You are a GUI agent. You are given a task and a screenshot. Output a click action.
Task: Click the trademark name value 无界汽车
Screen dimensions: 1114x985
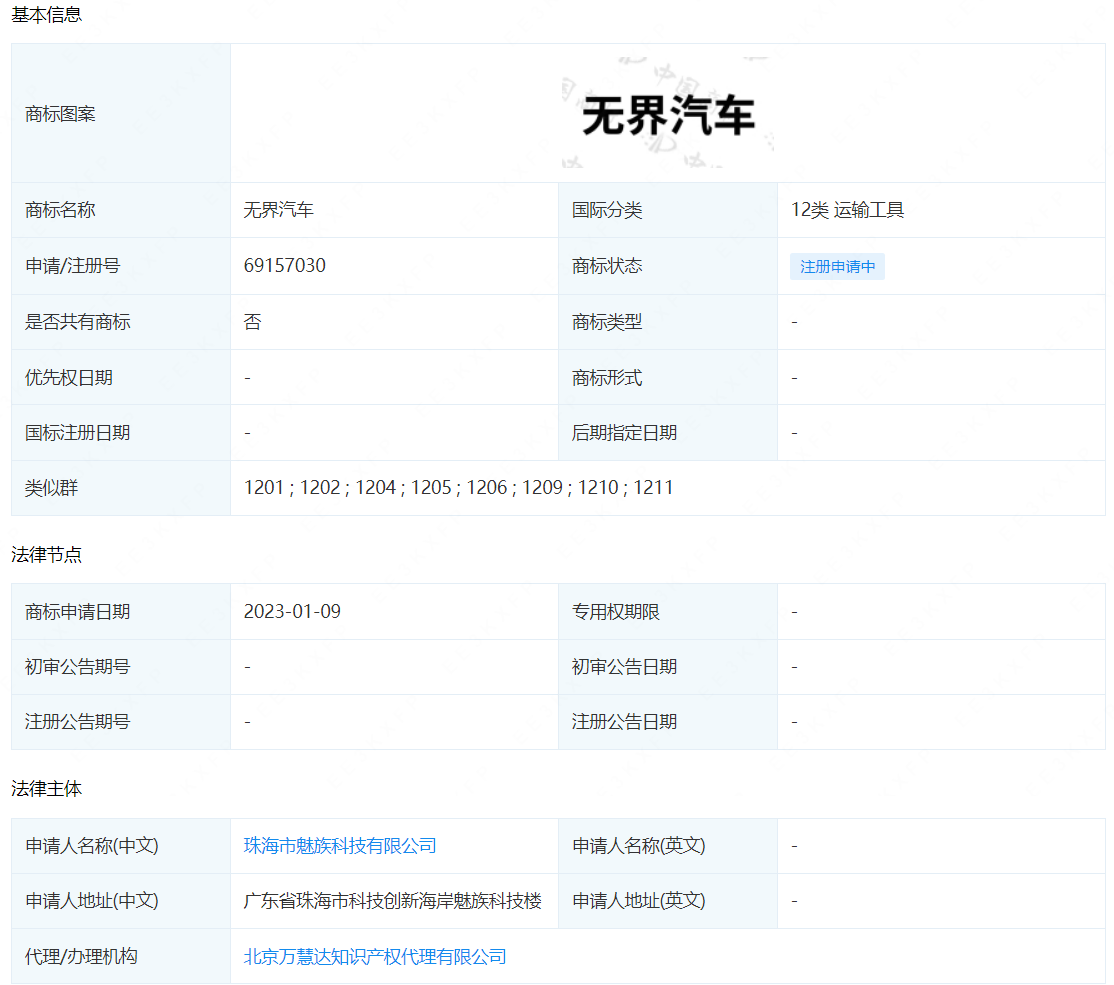pos(279,210)
